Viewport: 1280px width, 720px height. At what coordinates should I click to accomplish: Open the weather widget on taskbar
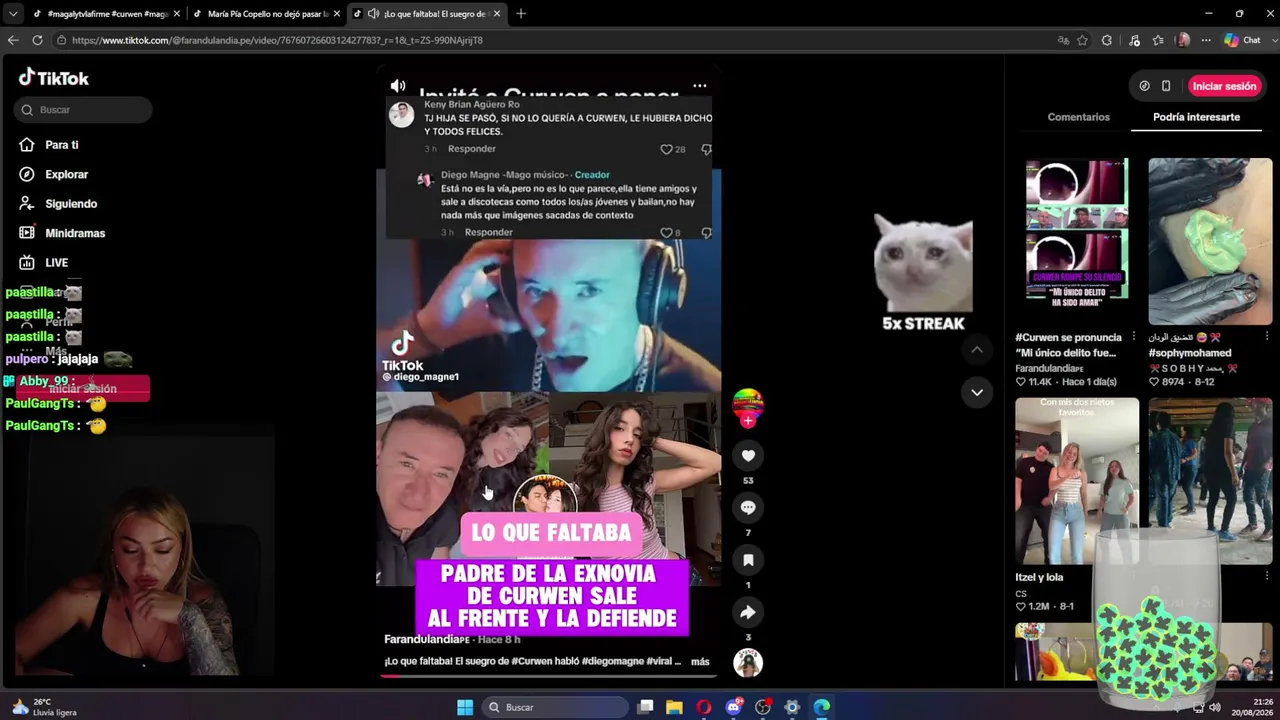(42, 707)
